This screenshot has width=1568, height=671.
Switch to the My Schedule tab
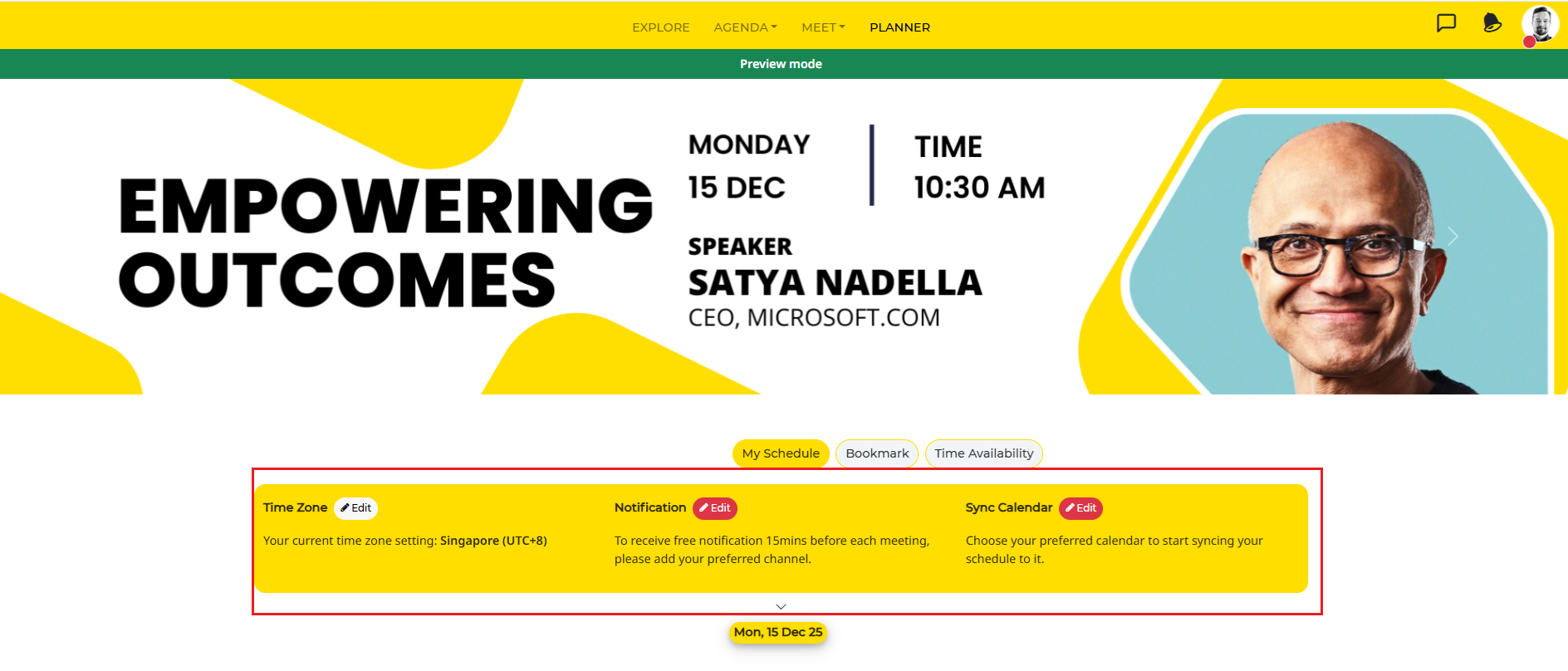(781, 453)
